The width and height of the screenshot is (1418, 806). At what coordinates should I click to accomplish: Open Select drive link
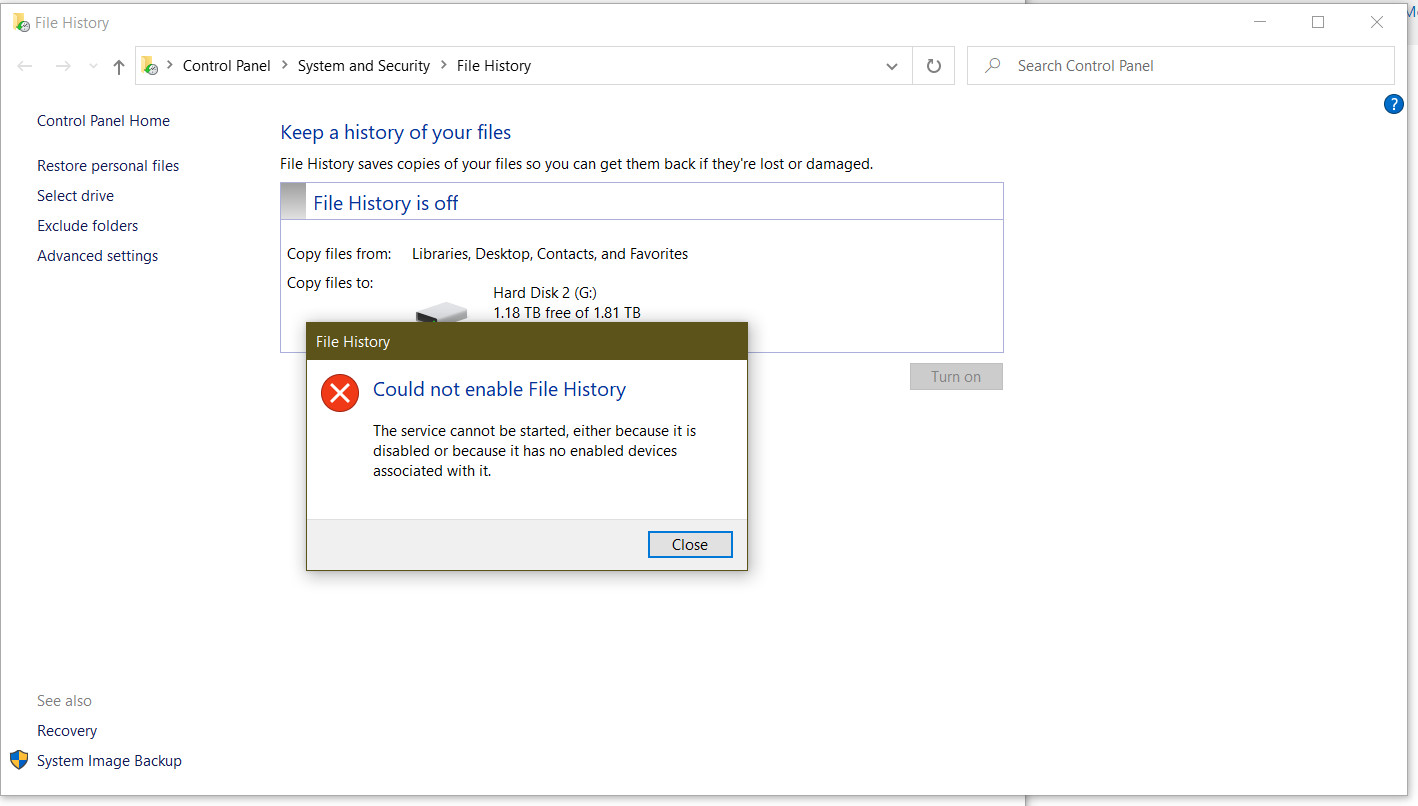pos(76,196)
